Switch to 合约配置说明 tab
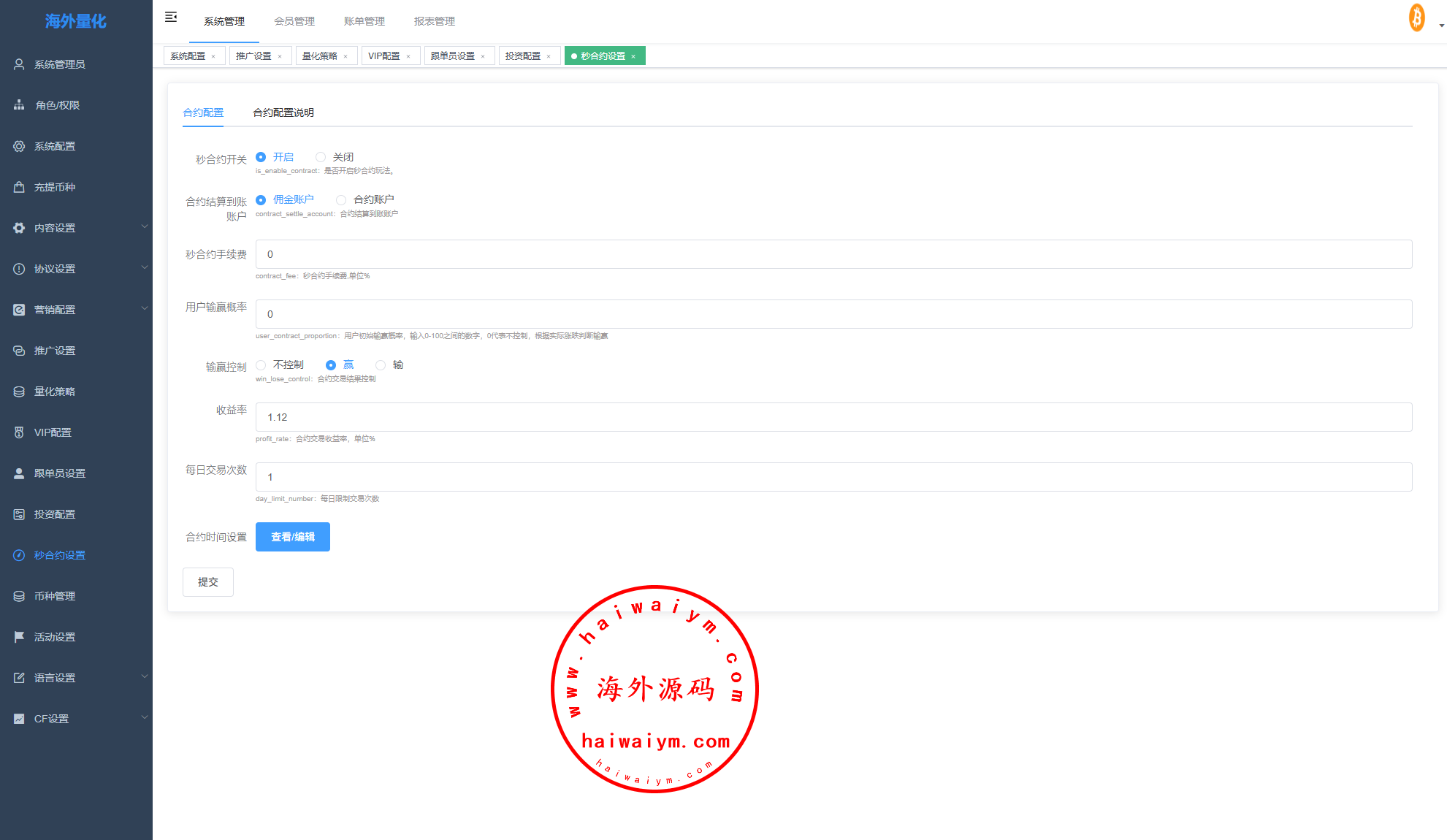Screen dimensions: 1447x840 tap(283, 112)
